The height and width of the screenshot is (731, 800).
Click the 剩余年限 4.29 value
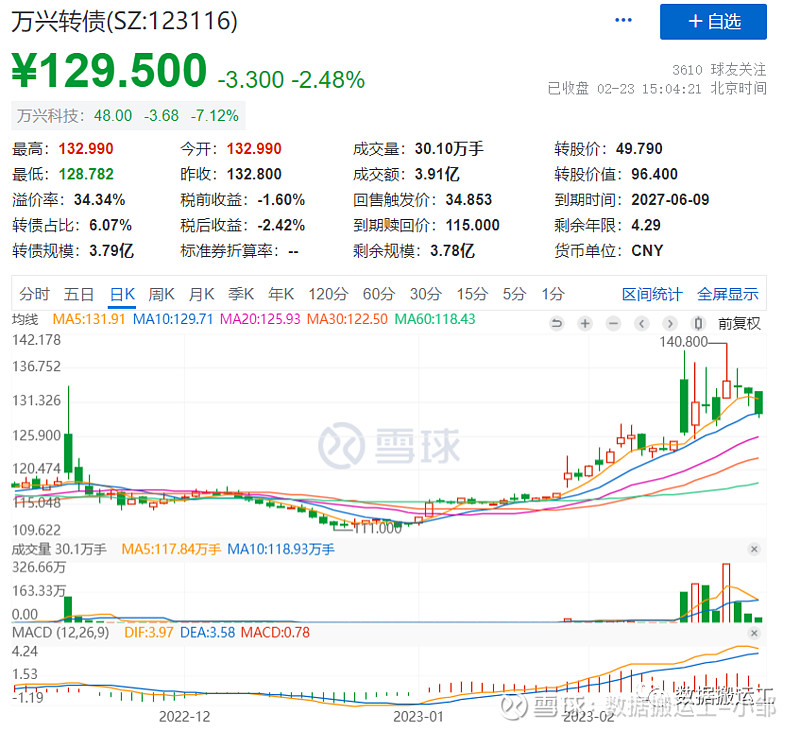click(x=645, y=225)
